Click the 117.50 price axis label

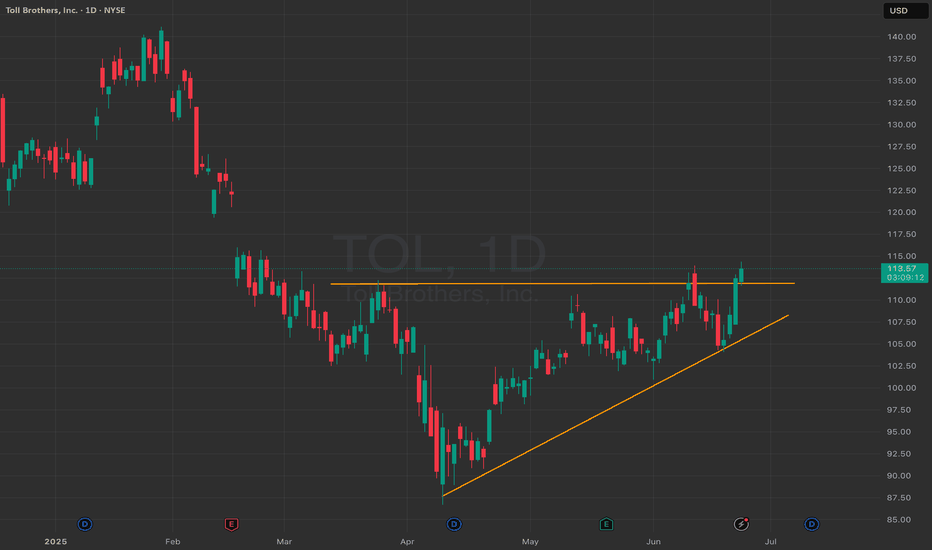pos(901,234)
